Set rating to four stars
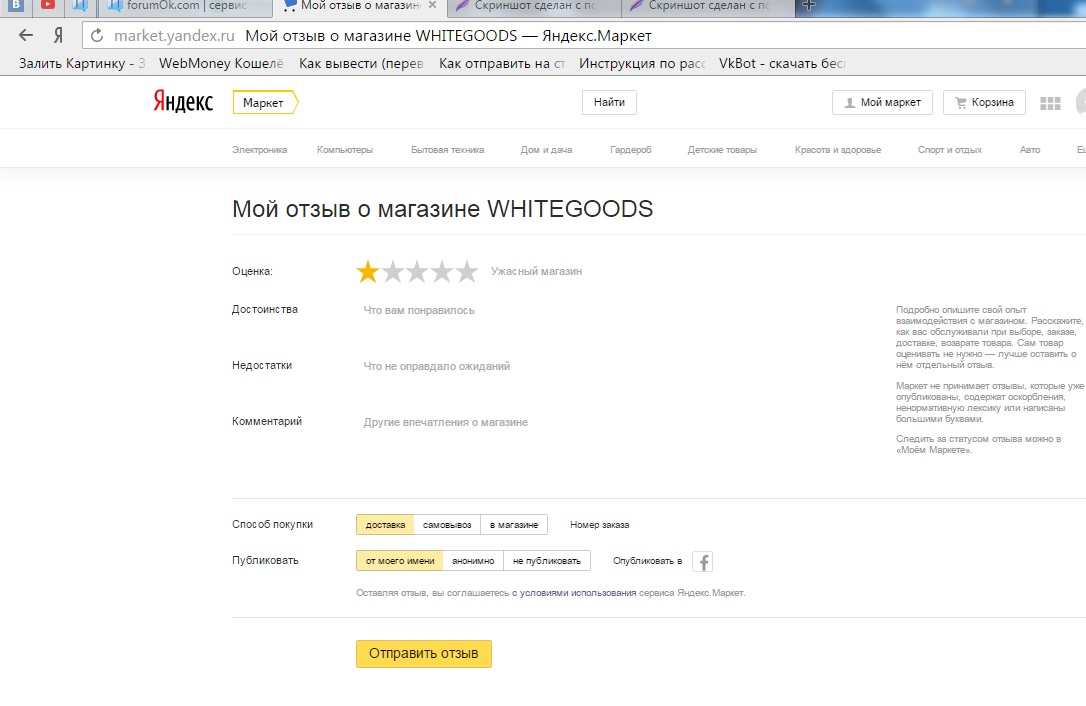1086x706 pixels. [x=442, y=272]
